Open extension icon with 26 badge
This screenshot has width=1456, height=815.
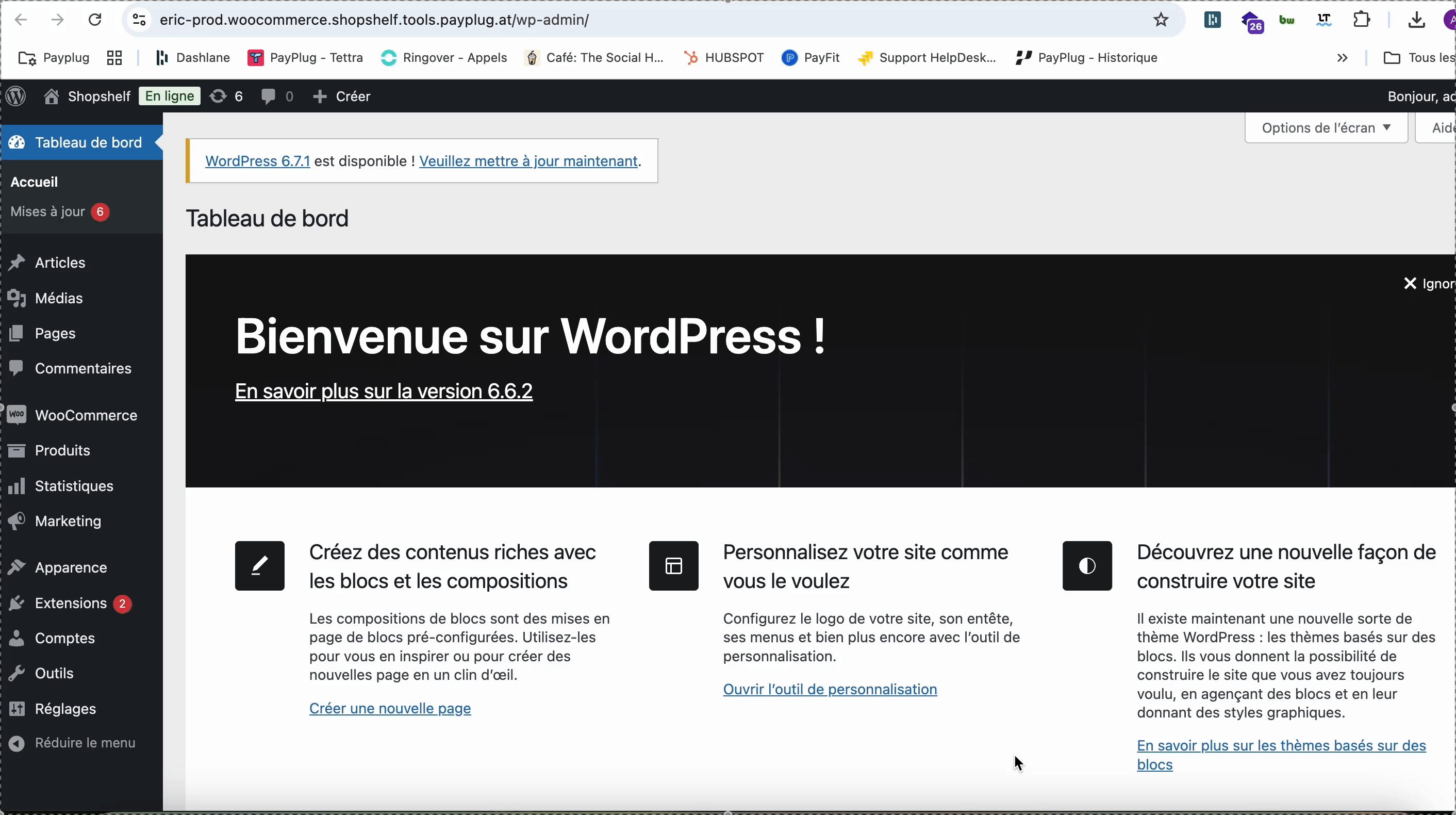(1251, 22)
